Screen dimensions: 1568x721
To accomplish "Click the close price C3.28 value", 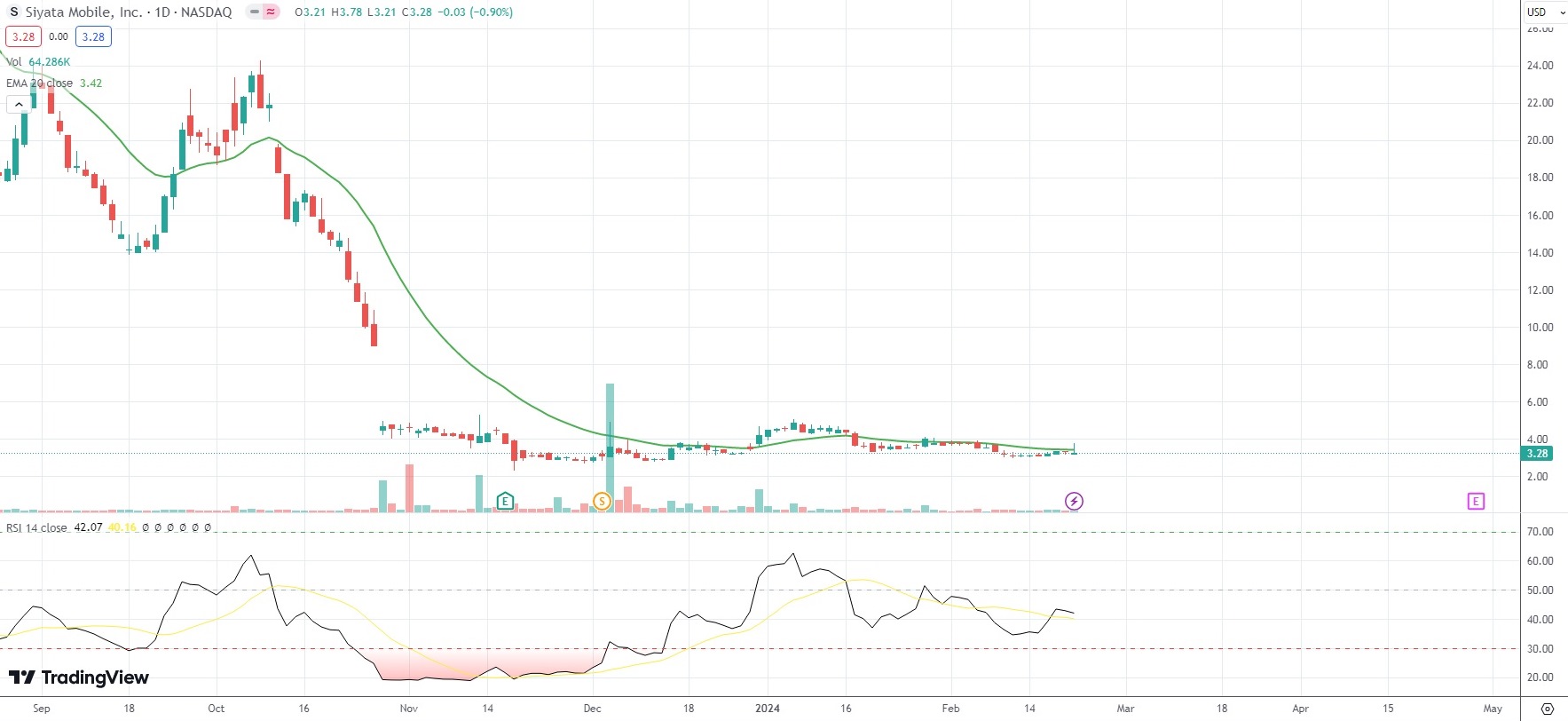I will pyautogui.click(x=416, y=12).
